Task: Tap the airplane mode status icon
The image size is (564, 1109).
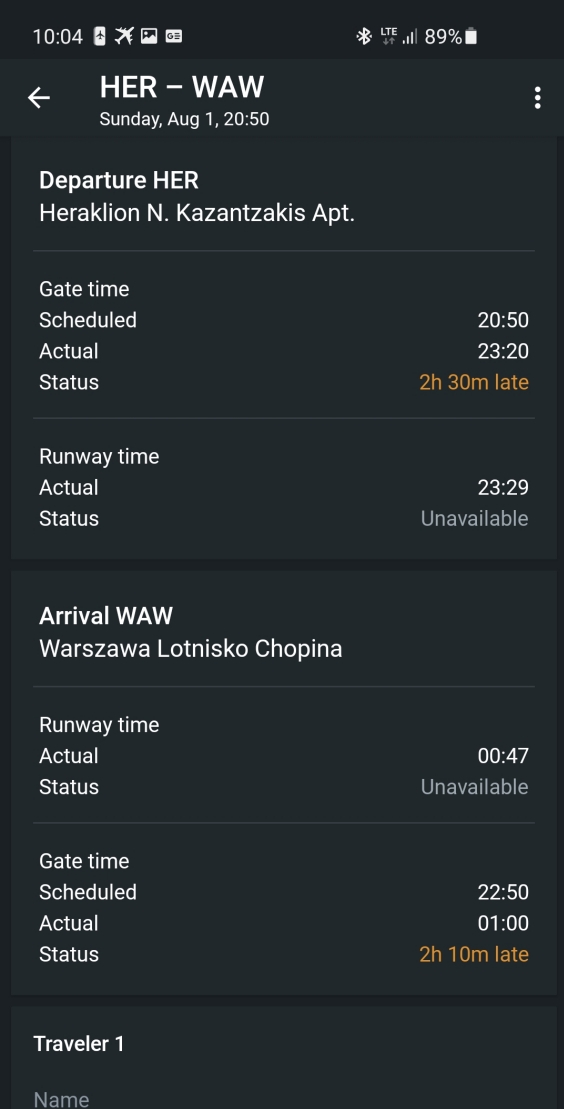Action: [125, 36]
